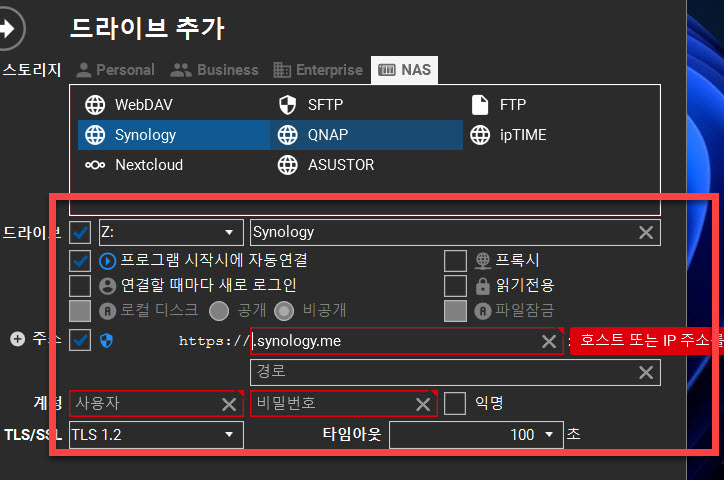The width and height of the screenshot is (724, 480).
Task: Click the red 호스트 또는 IP 주소 warning
Action: tap(646, 341)
